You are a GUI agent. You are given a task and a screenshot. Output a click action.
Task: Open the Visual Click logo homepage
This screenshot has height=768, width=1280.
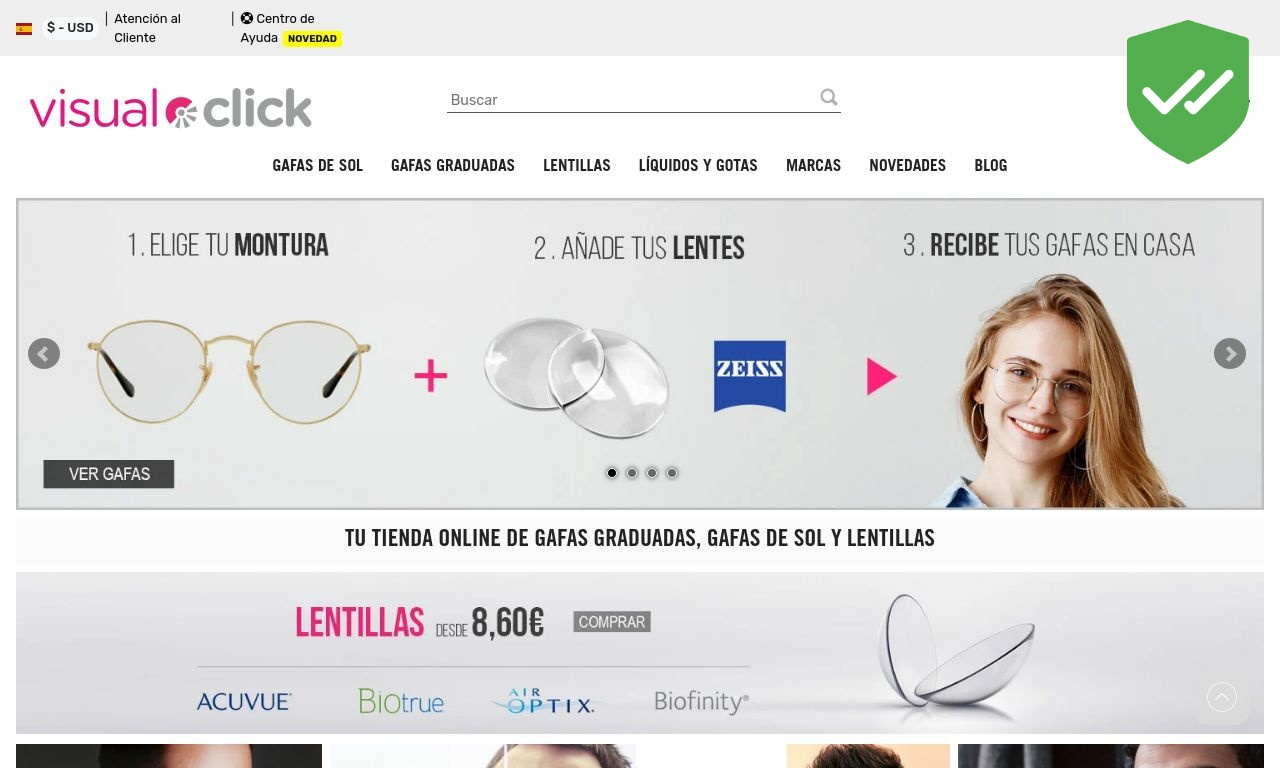coord(171,108)
